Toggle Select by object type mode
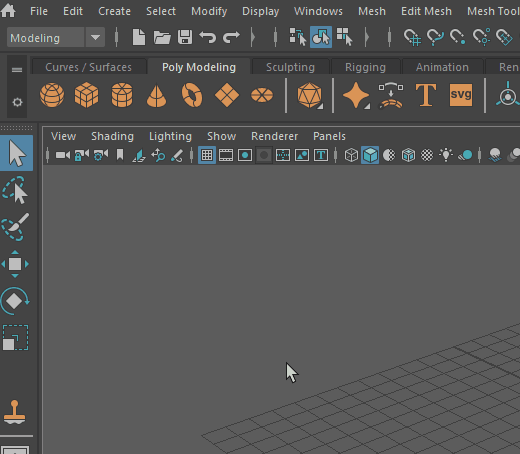Viewport: 520px width, 454px height. click(x=321, y=37)
